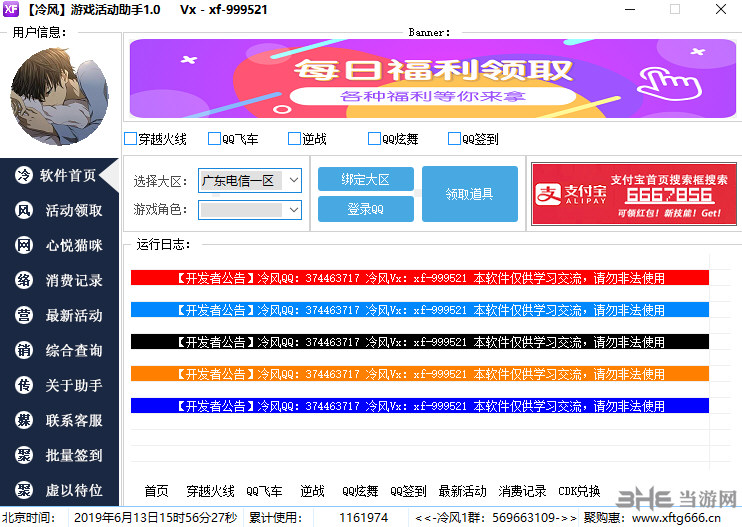Click the 累计使用 count 1161974
Viewport: 742px width, 527px height.
coord(363,518)
